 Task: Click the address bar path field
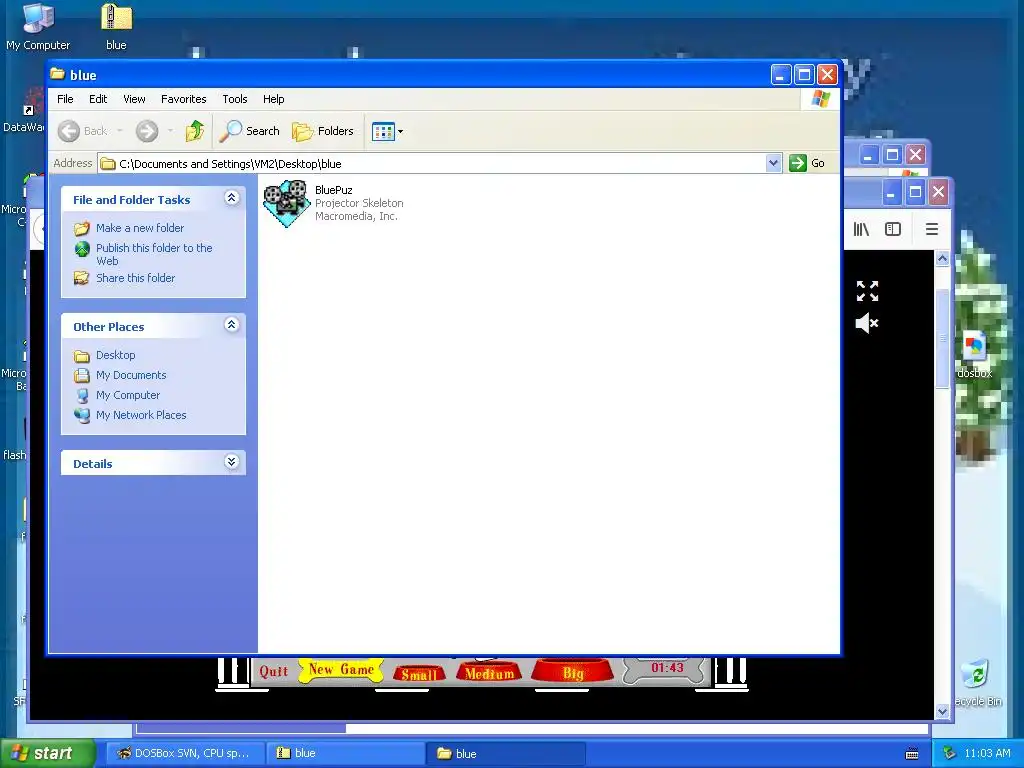(432, 163)
